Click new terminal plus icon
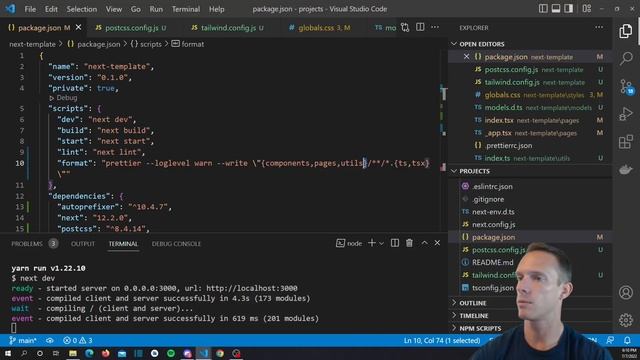Image resolution: width=640 pixels, height=360 pixels. point(371,243)
